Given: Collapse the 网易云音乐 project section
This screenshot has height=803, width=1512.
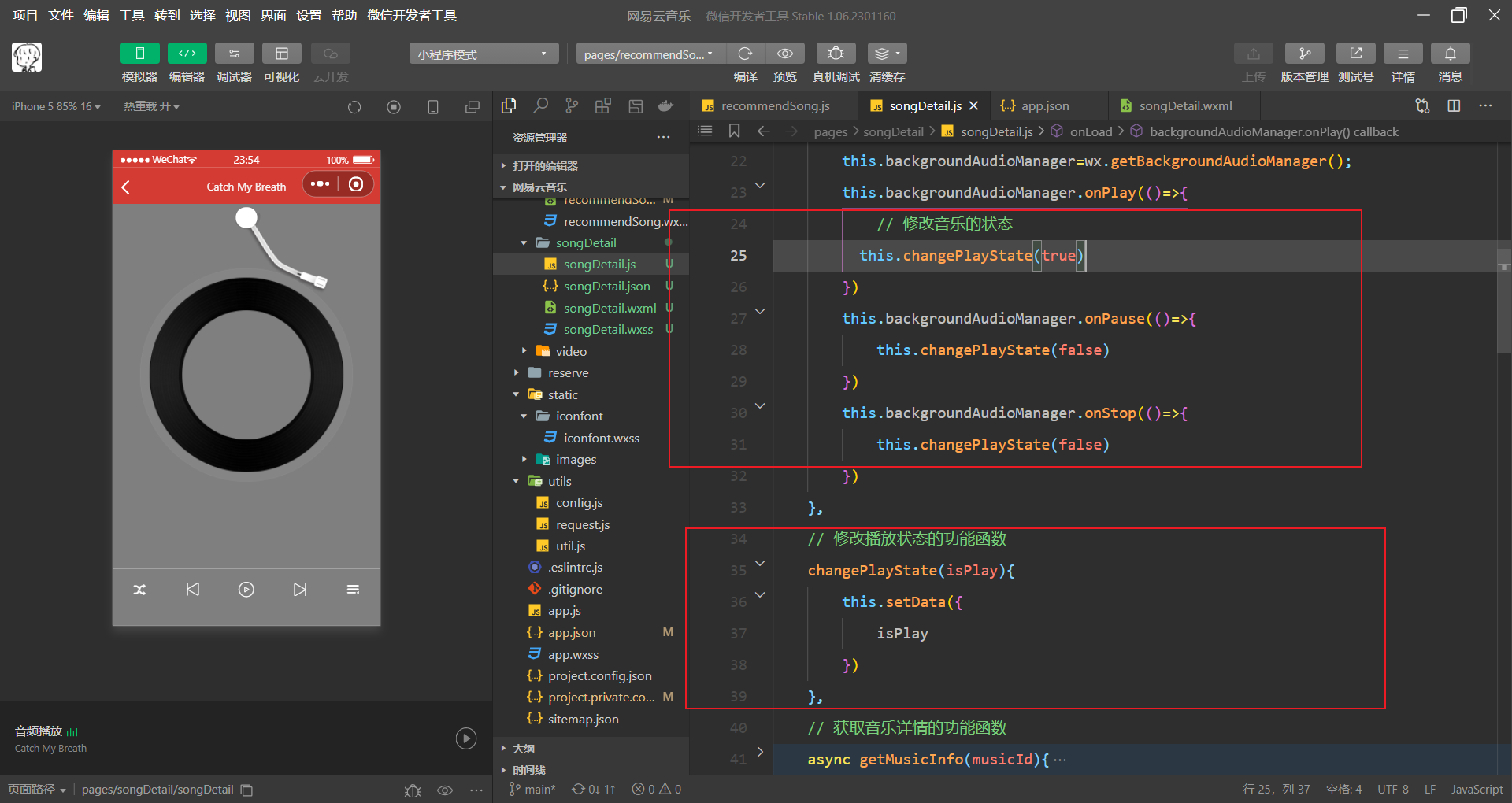Looking at the screenshot, I should [591, 187].
